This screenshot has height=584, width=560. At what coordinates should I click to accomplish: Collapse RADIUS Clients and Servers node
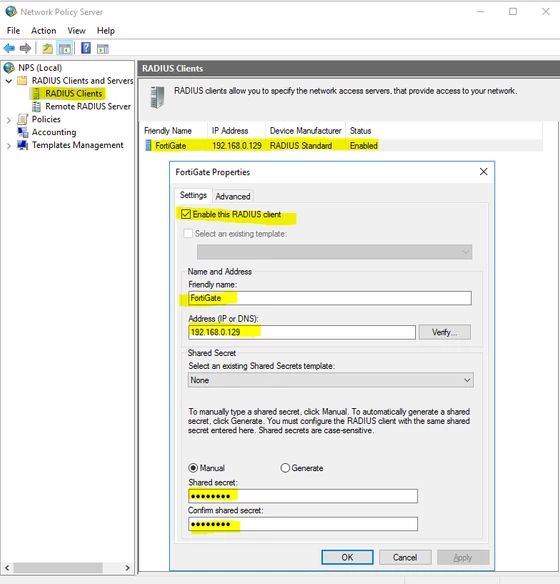[9, 81]
